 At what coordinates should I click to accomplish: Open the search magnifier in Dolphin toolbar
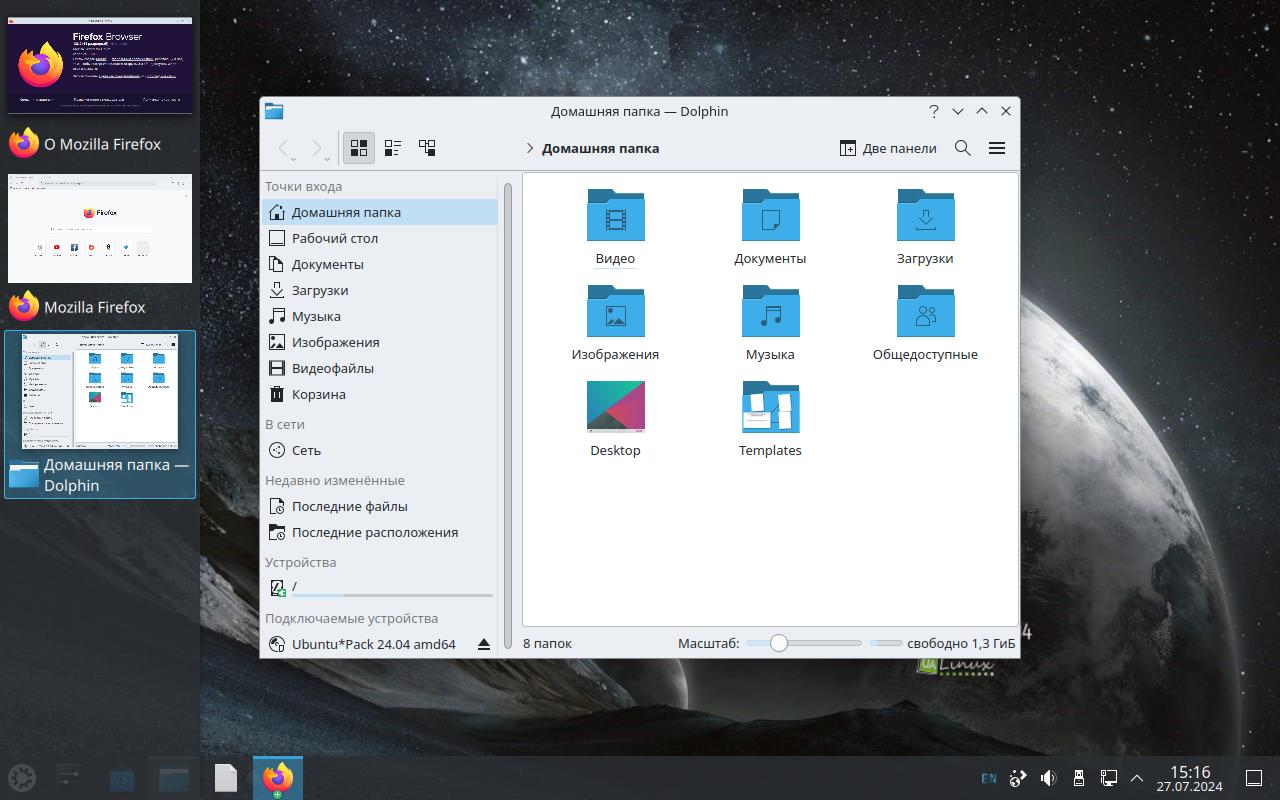963,148
